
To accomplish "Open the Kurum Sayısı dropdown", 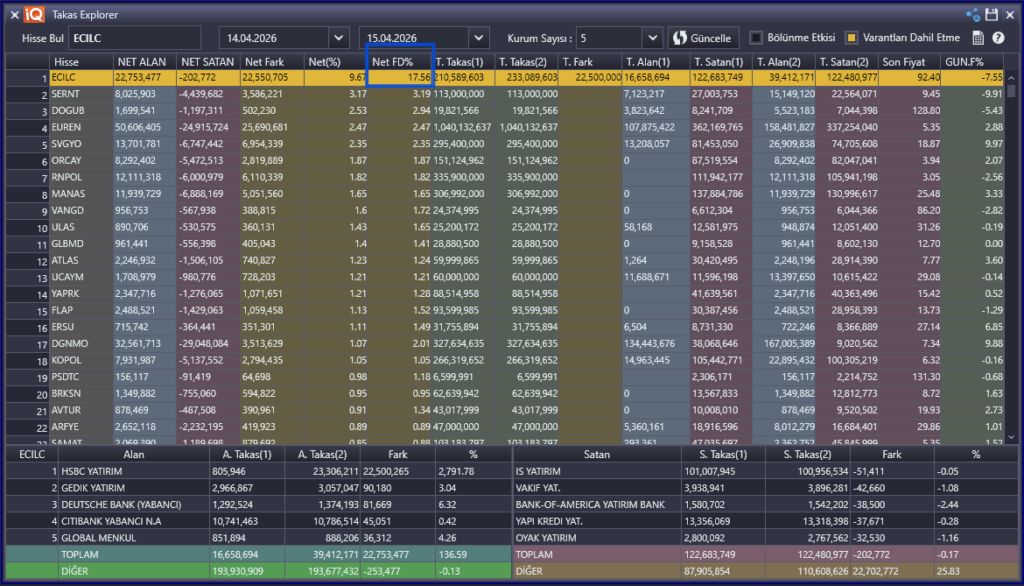I will point(651,38).
